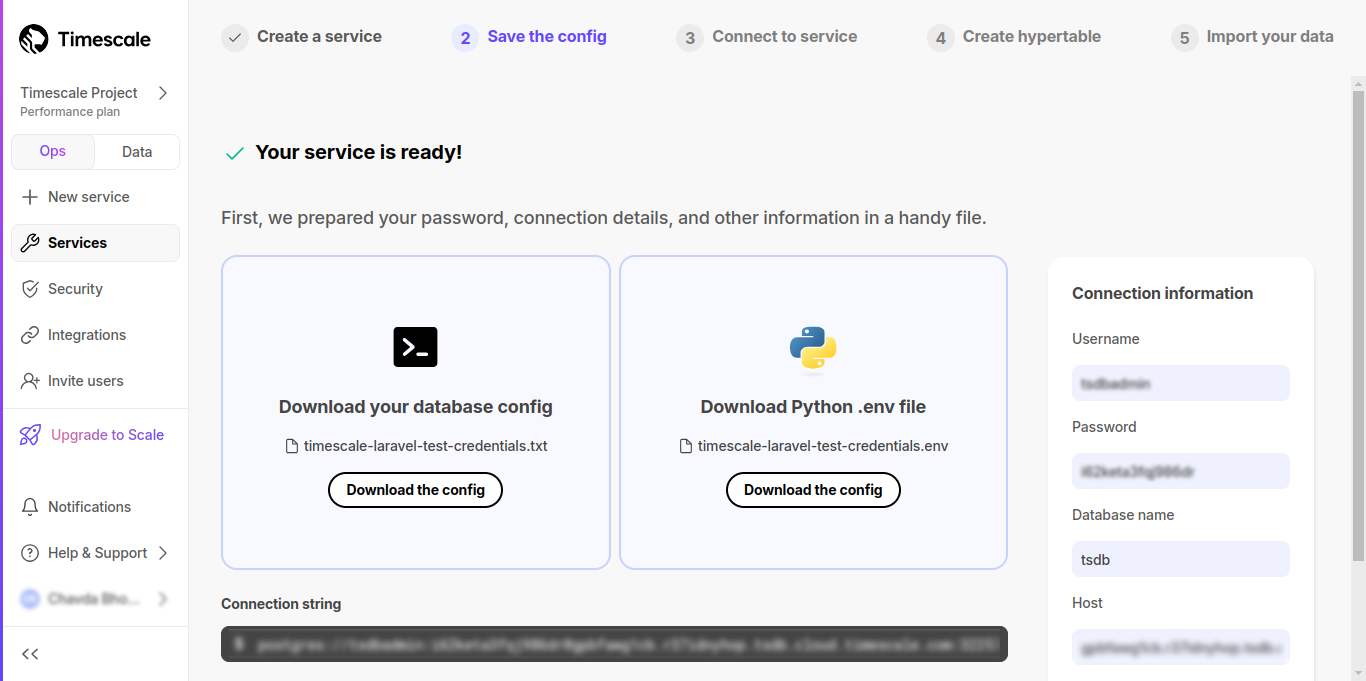Go to Import your data step
The width and height of the screenshot is (1366, 681).
click(1270, 36)
